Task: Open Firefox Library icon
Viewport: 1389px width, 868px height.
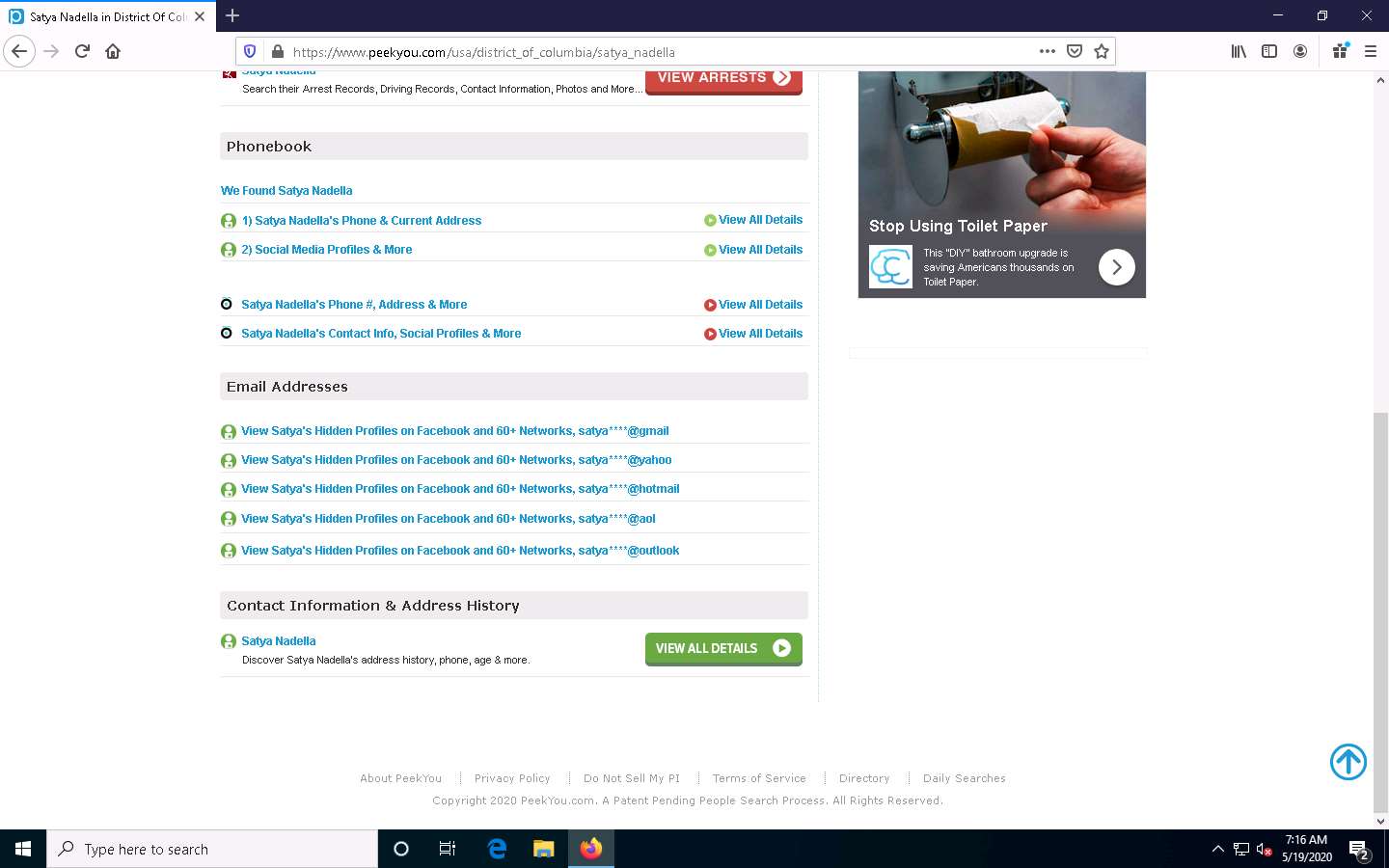Action: pyautogui.click(x=1239, y=51)
